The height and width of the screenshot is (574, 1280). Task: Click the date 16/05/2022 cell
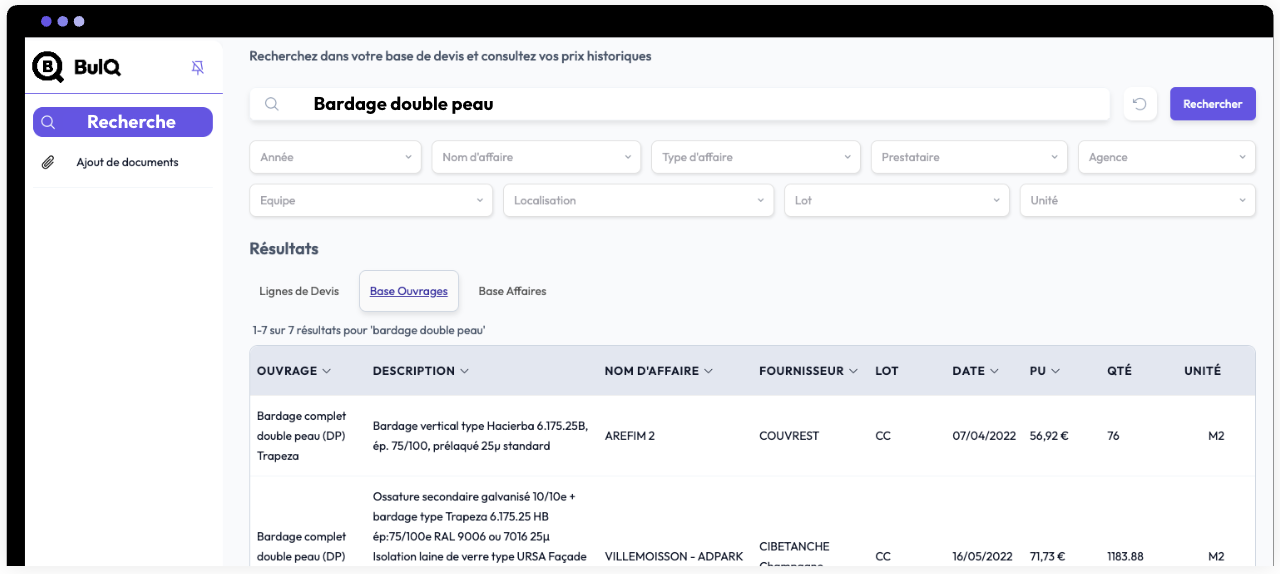tap(983, 557)
